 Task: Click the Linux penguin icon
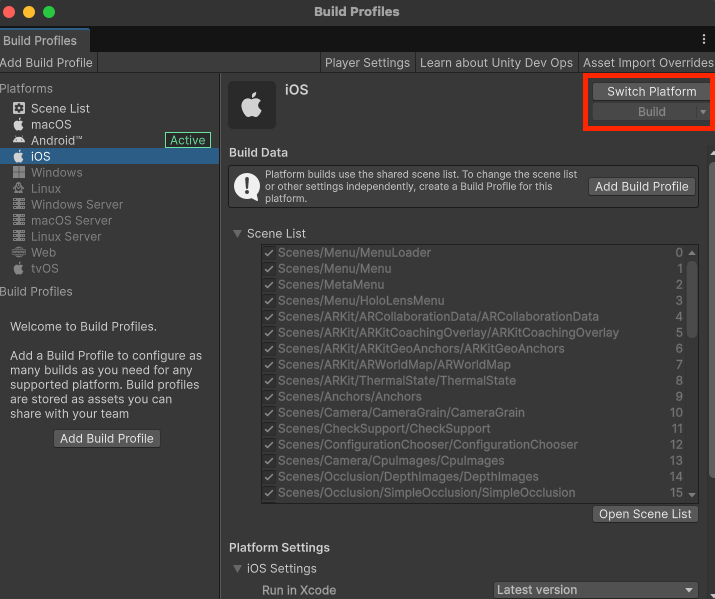19,188
